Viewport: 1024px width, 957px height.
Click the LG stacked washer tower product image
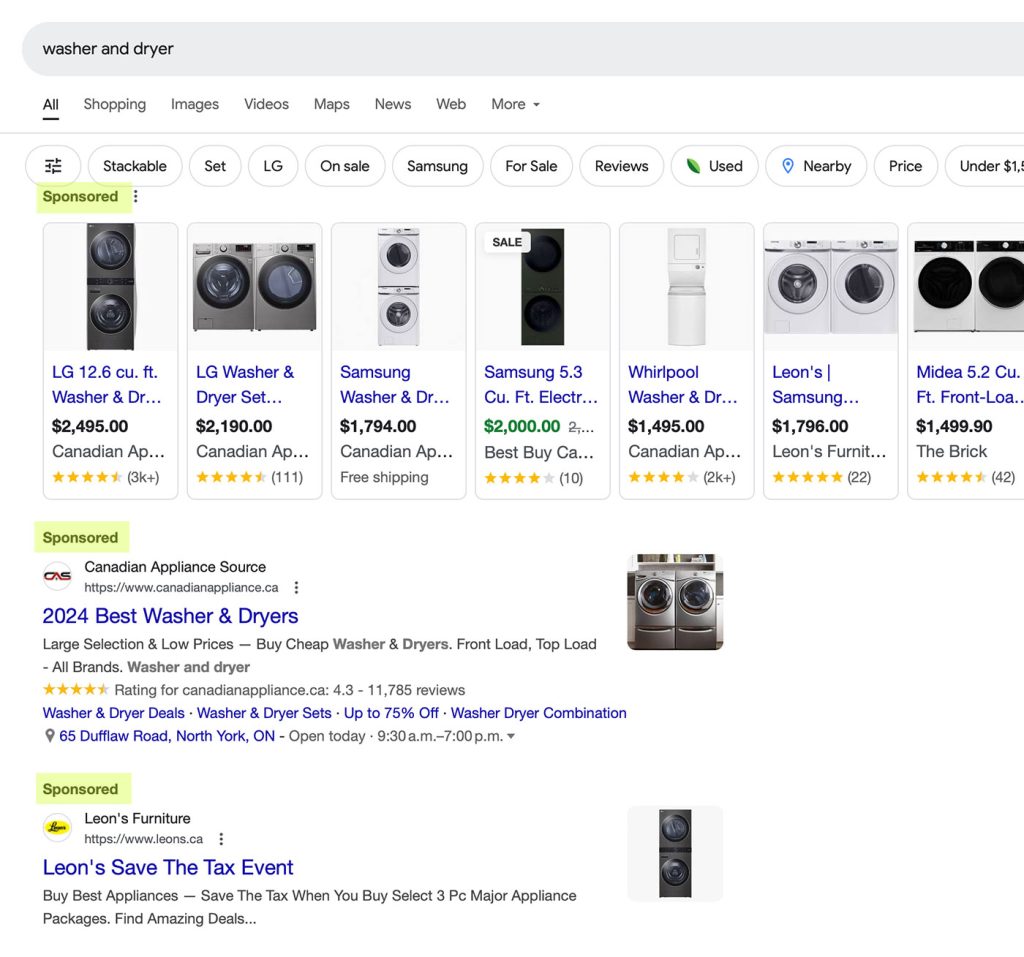pos(110,287)
